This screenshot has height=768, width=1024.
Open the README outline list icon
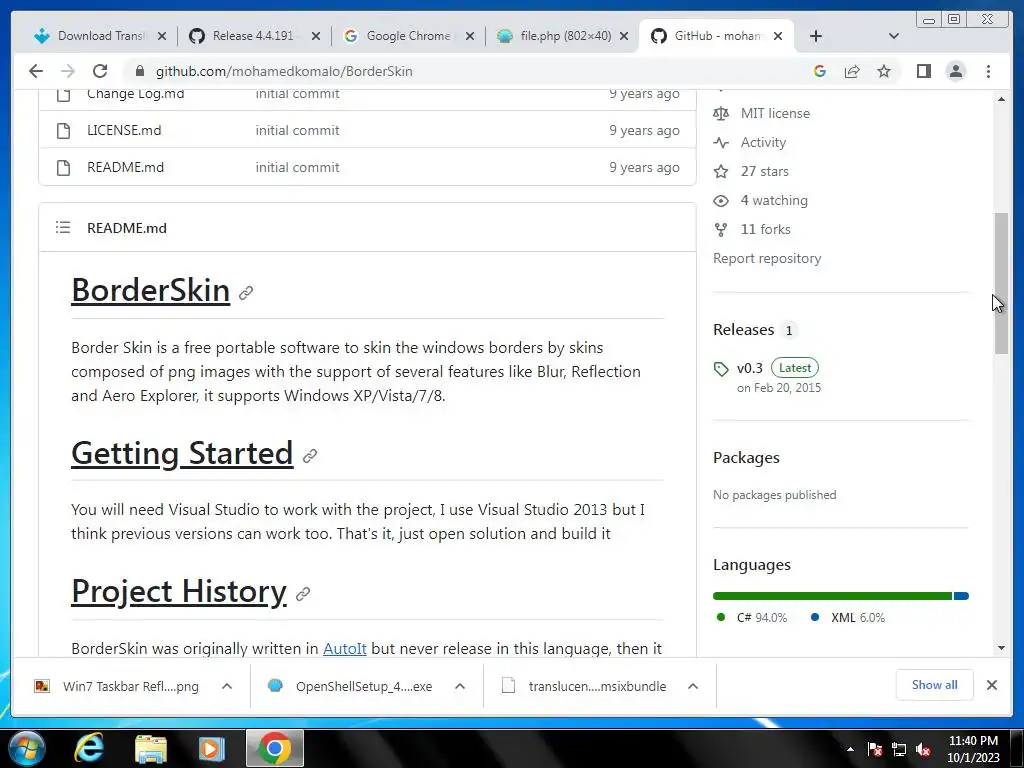point(63,227)
